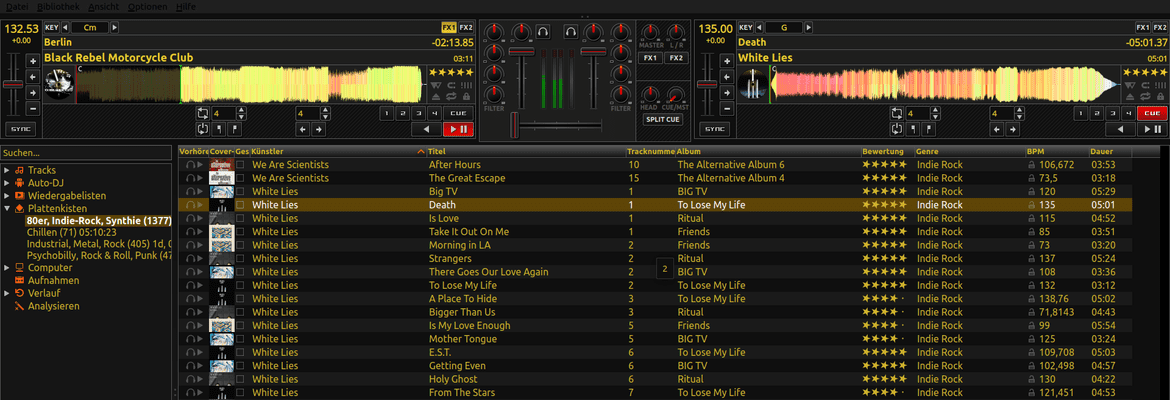The image size is (1170, 400).
Task: Preview 'Strangers' track in library
Action: [194, 259]
